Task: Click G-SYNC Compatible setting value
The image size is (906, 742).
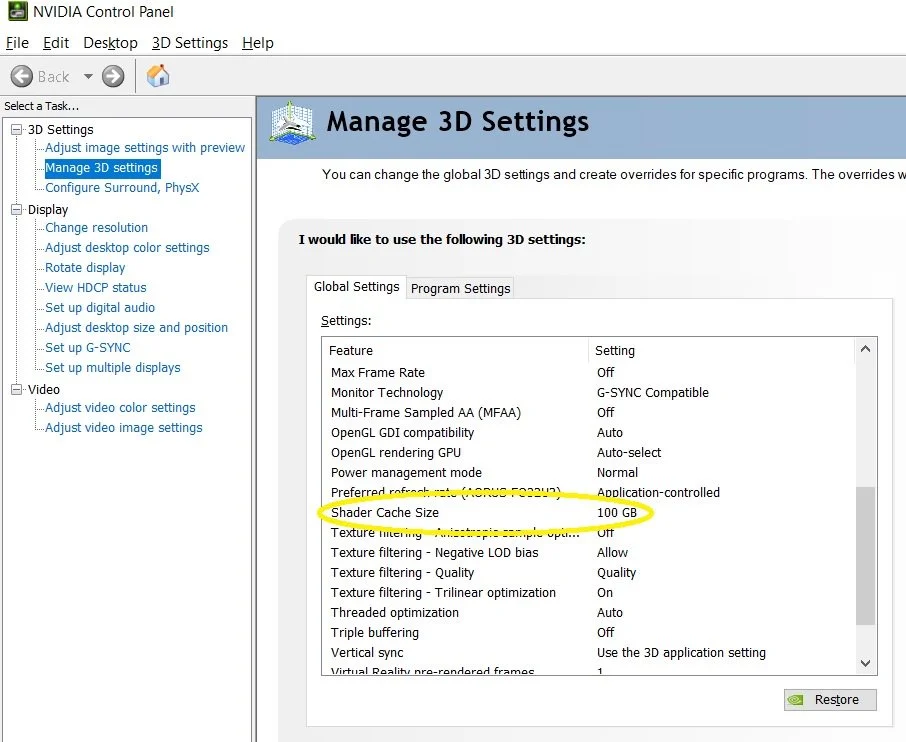Action: click(x=652, y=393)
